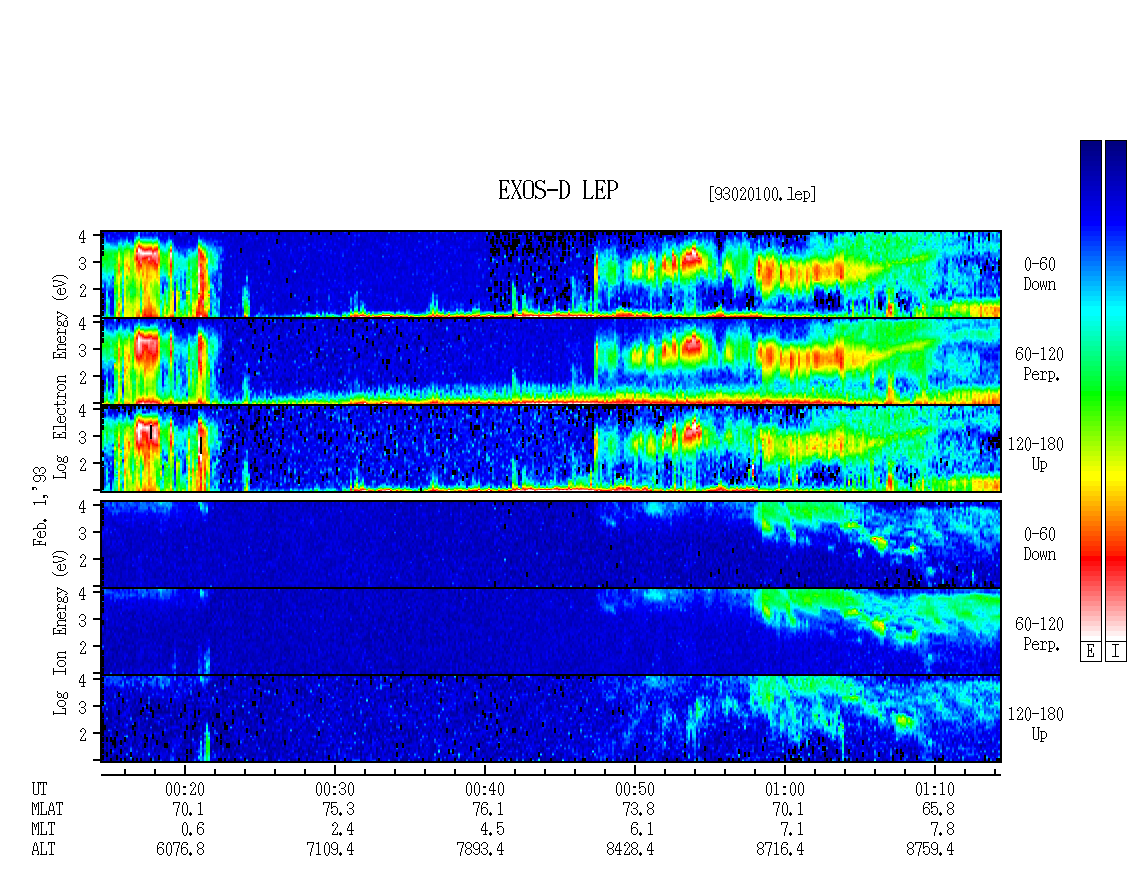Click the electron panel 120-180 Up label
This screenshot has width=1130, height=875.
(x=1036, y=454)
